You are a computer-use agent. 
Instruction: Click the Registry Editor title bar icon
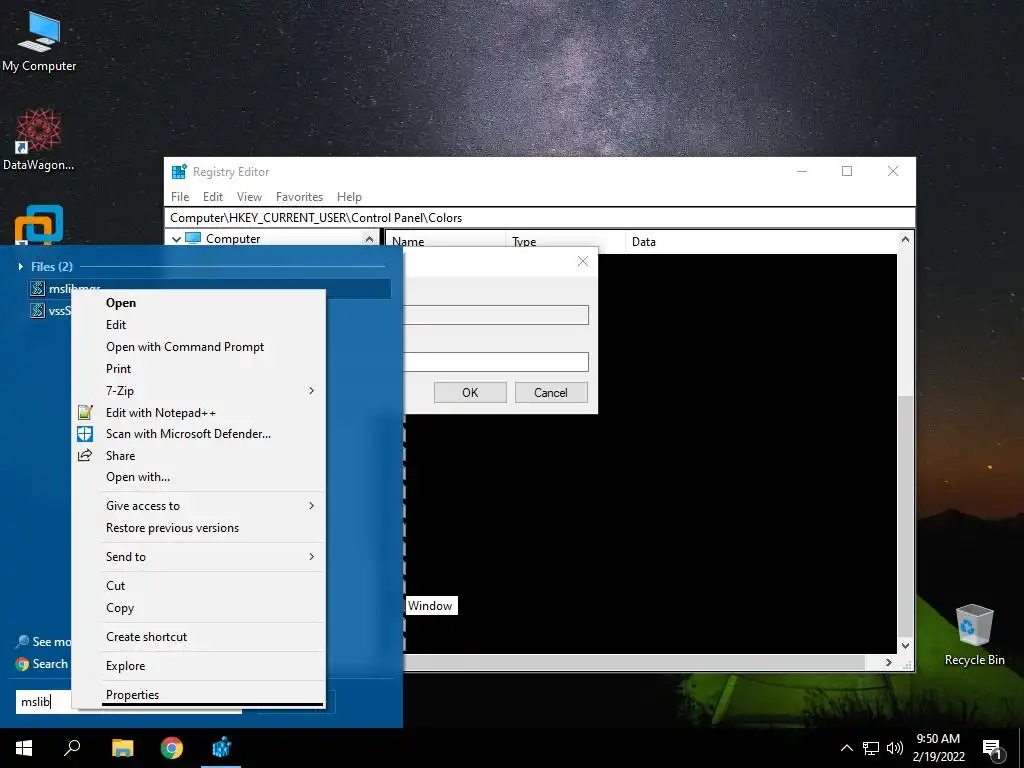tap(179, 172)
